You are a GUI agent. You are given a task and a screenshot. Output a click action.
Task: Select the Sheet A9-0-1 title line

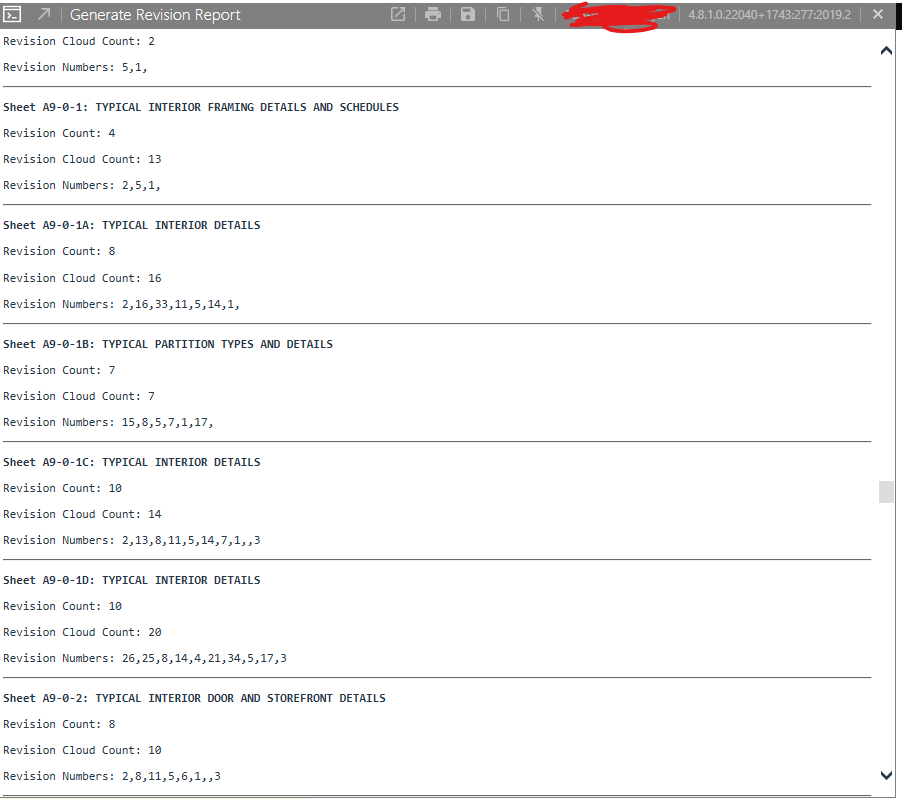(200, 107)
